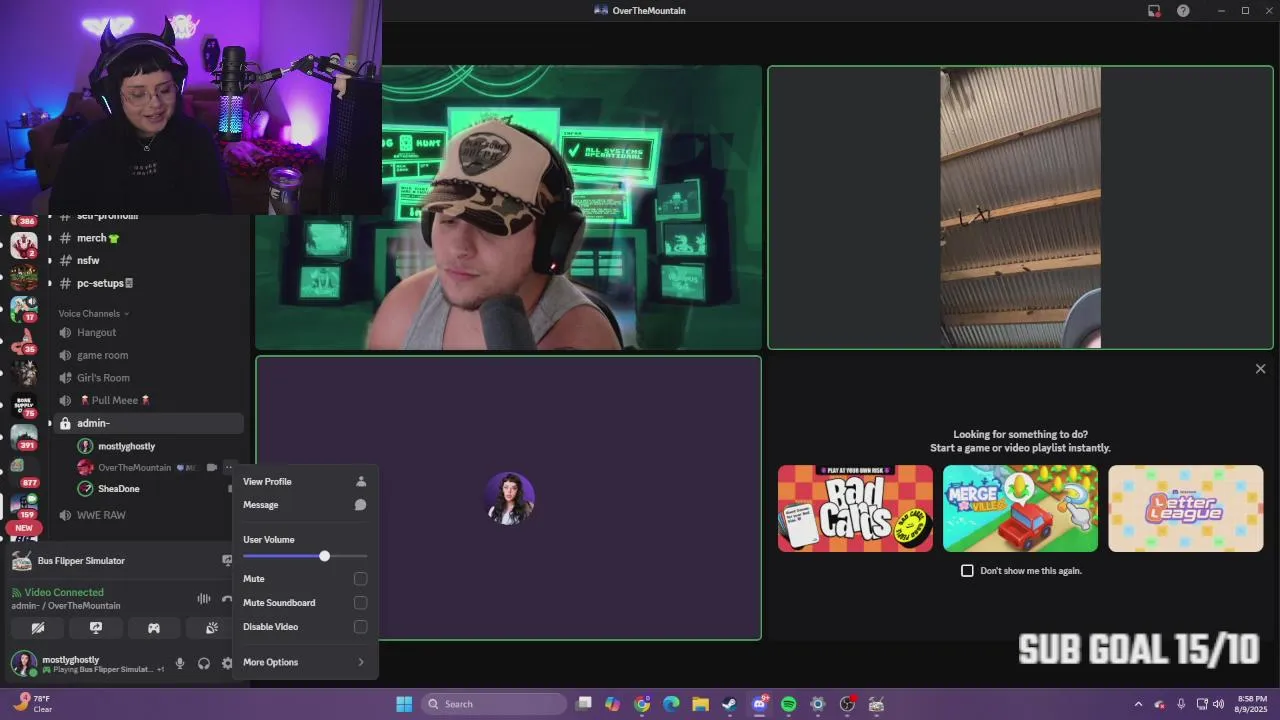Click mostlyghostly in admin- voice channel list
1280x720 pixels.
coord(126,446)
